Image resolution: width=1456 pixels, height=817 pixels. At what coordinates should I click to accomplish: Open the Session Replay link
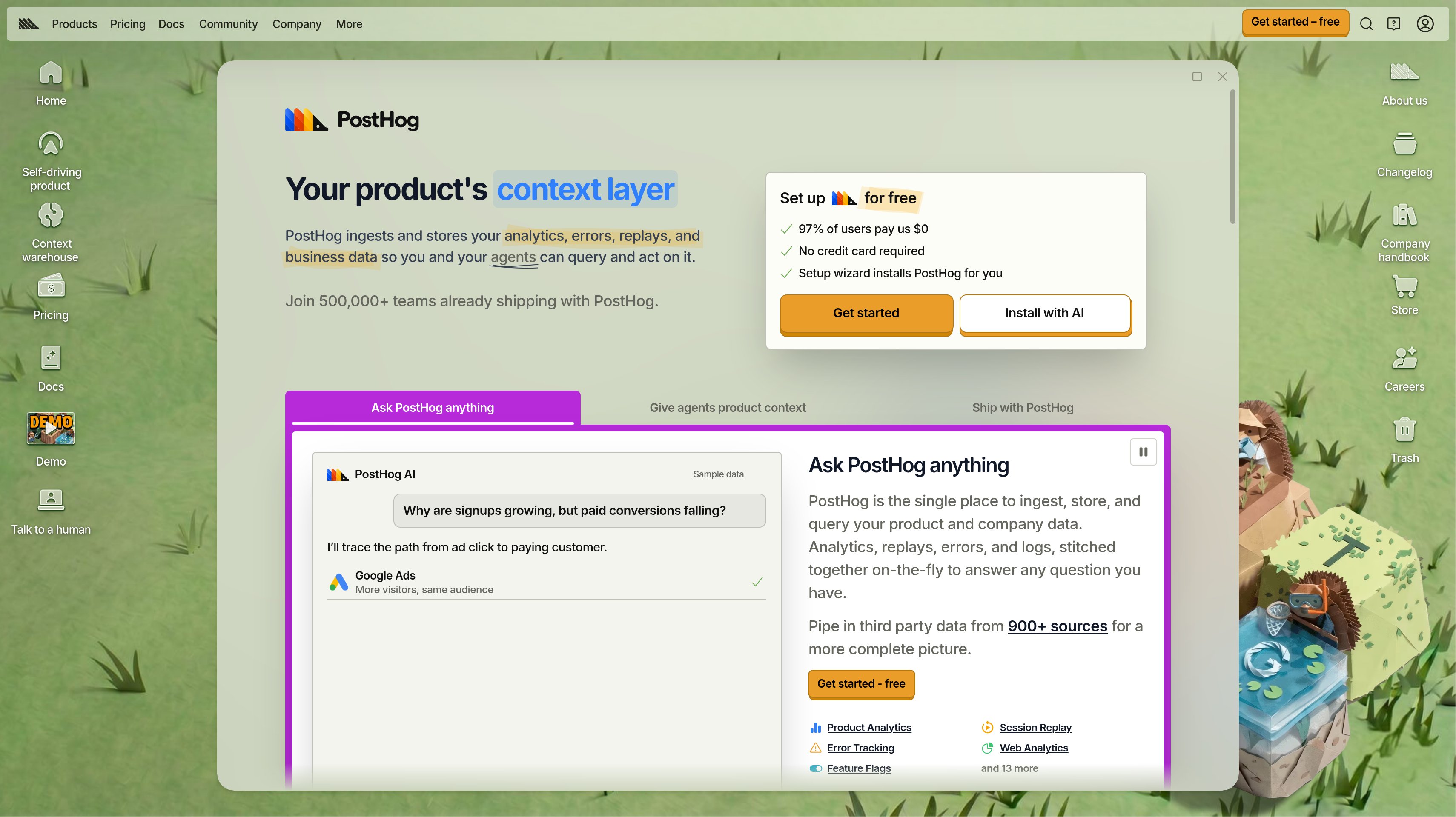(x=1035, y=728)
